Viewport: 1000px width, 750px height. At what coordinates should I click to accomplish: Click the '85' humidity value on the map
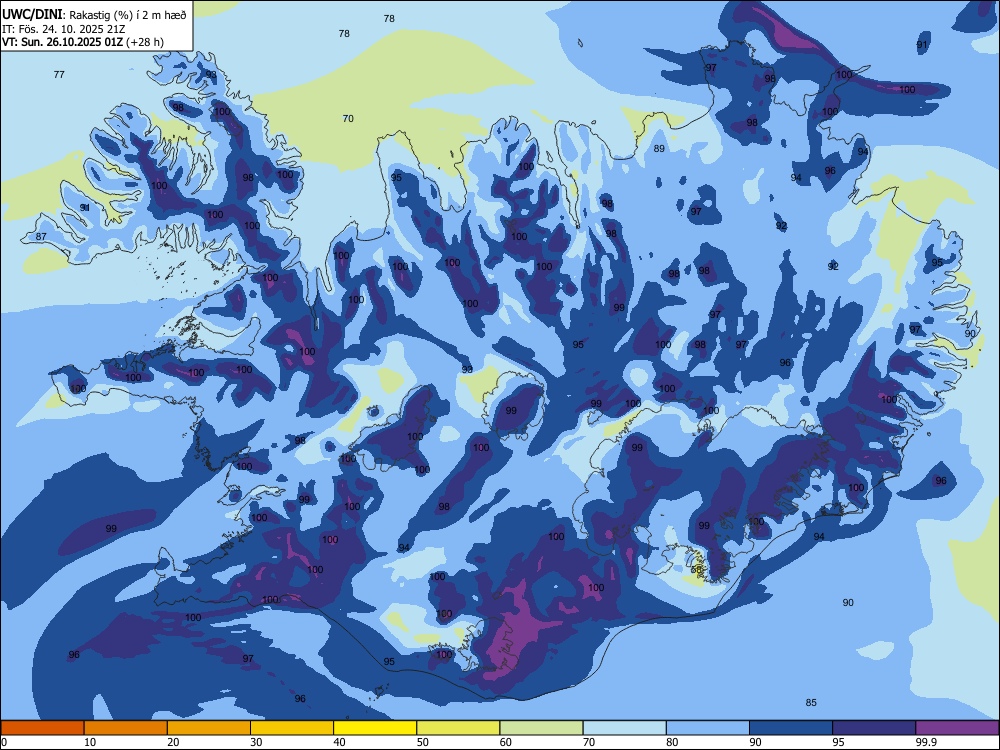pyautogui.click(x=811, y=703)
